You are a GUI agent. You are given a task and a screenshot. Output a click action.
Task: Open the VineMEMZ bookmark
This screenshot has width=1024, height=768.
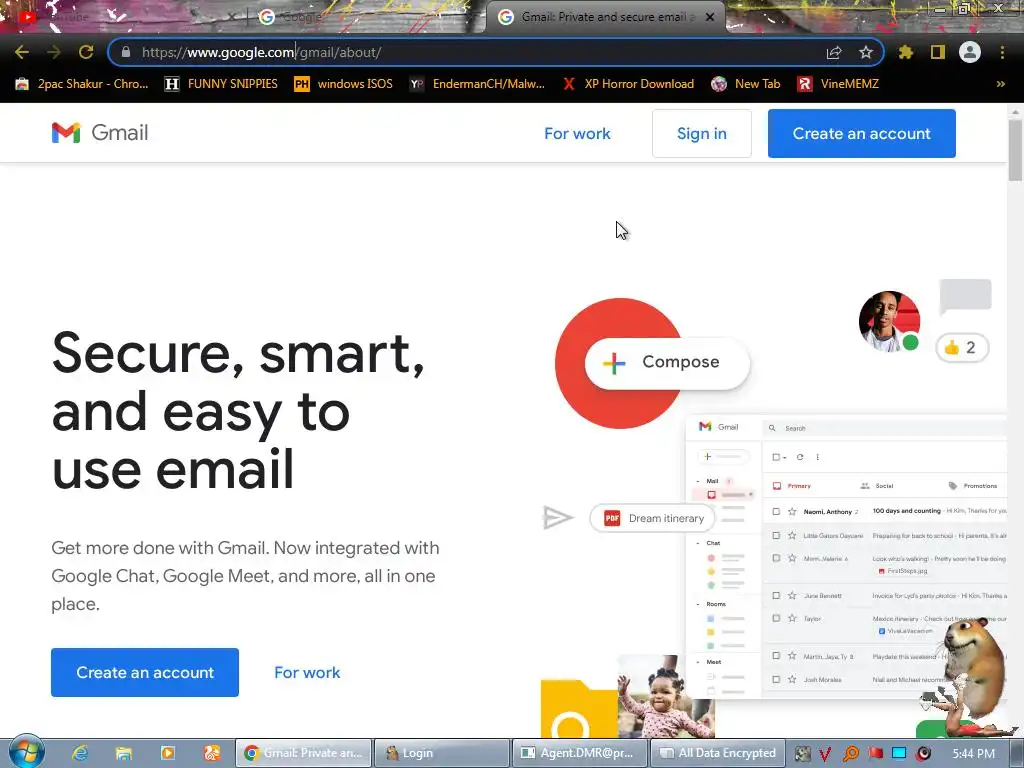(838, 84)
